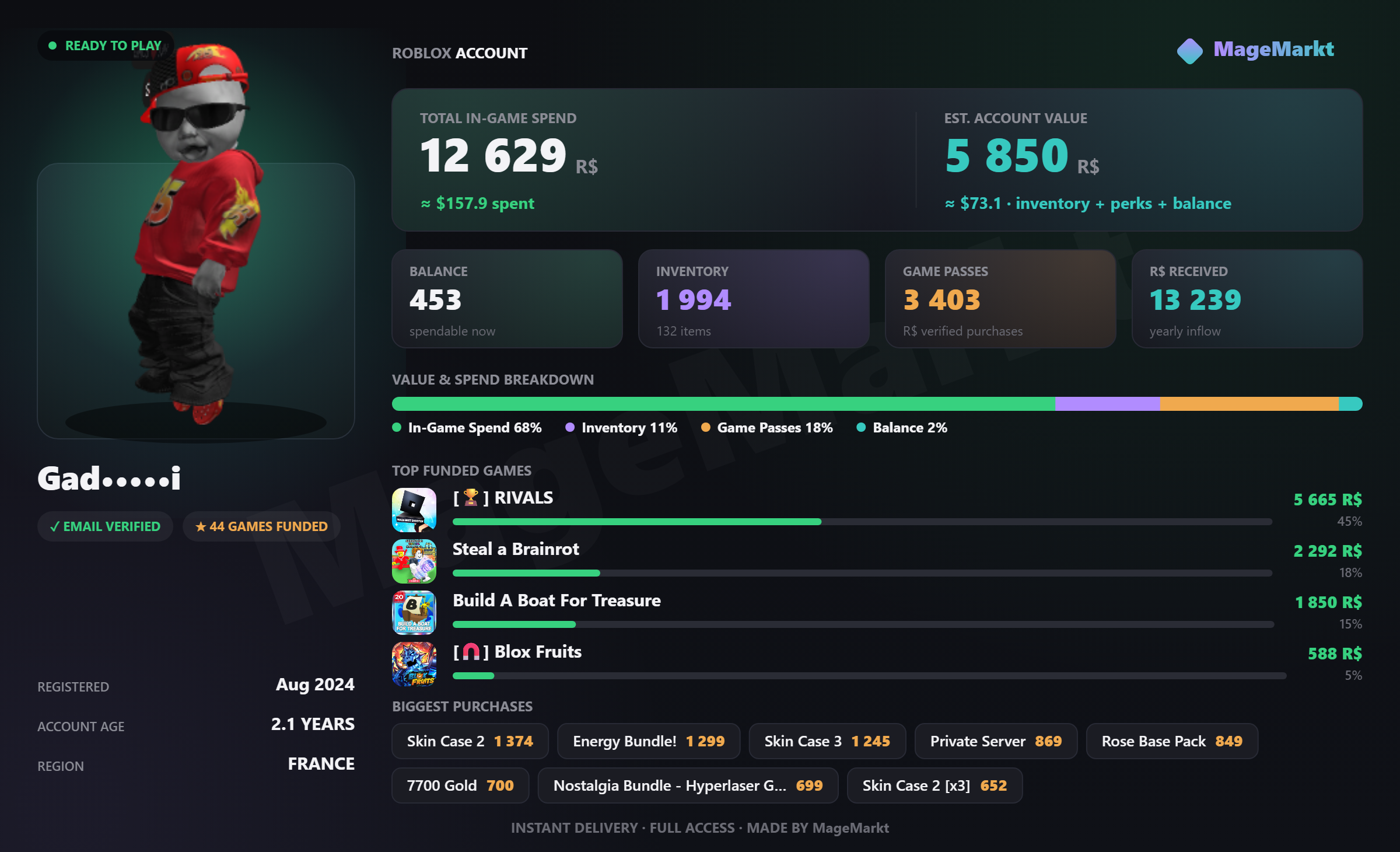This screenshot has width=1400, height=852.
Task: Open the Steal a Brainrot game icon
Action: [x=414, y=561]
